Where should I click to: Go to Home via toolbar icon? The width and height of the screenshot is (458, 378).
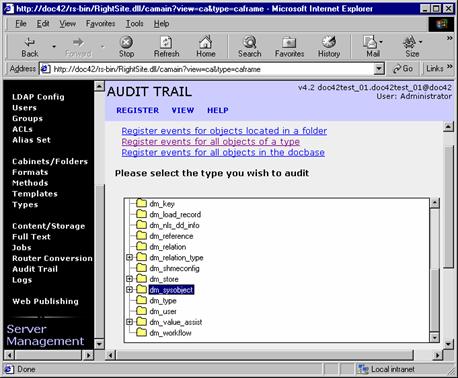pos(206,47)
